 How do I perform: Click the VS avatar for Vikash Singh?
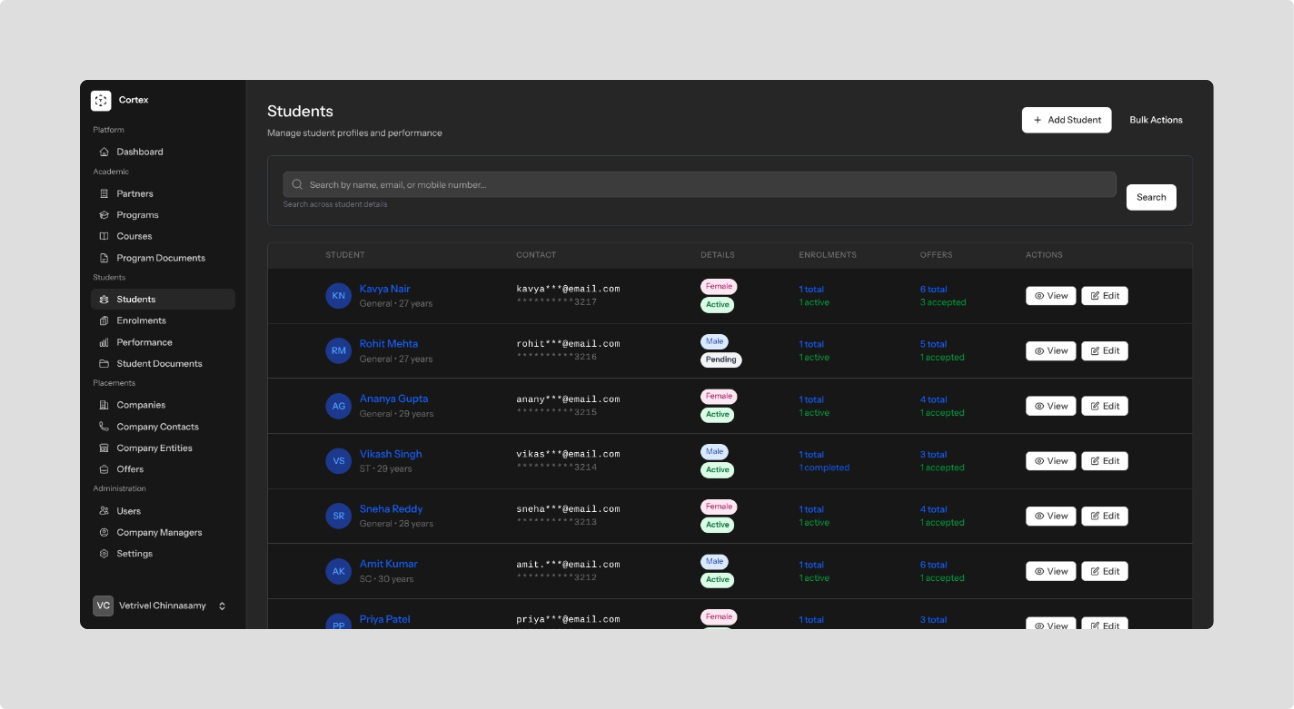point(339,461)
